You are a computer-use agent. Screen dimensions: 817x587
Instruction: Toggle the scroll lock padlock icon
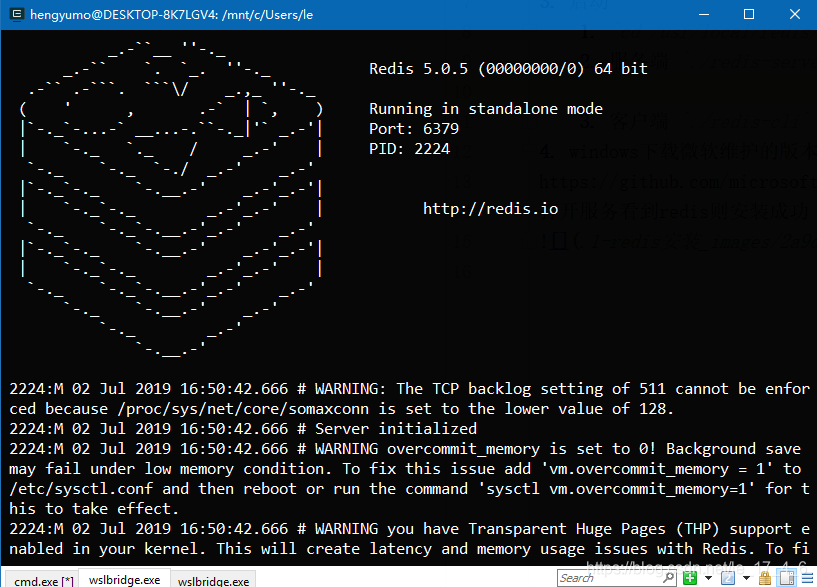pyautogui.click(x=765, y=578)
